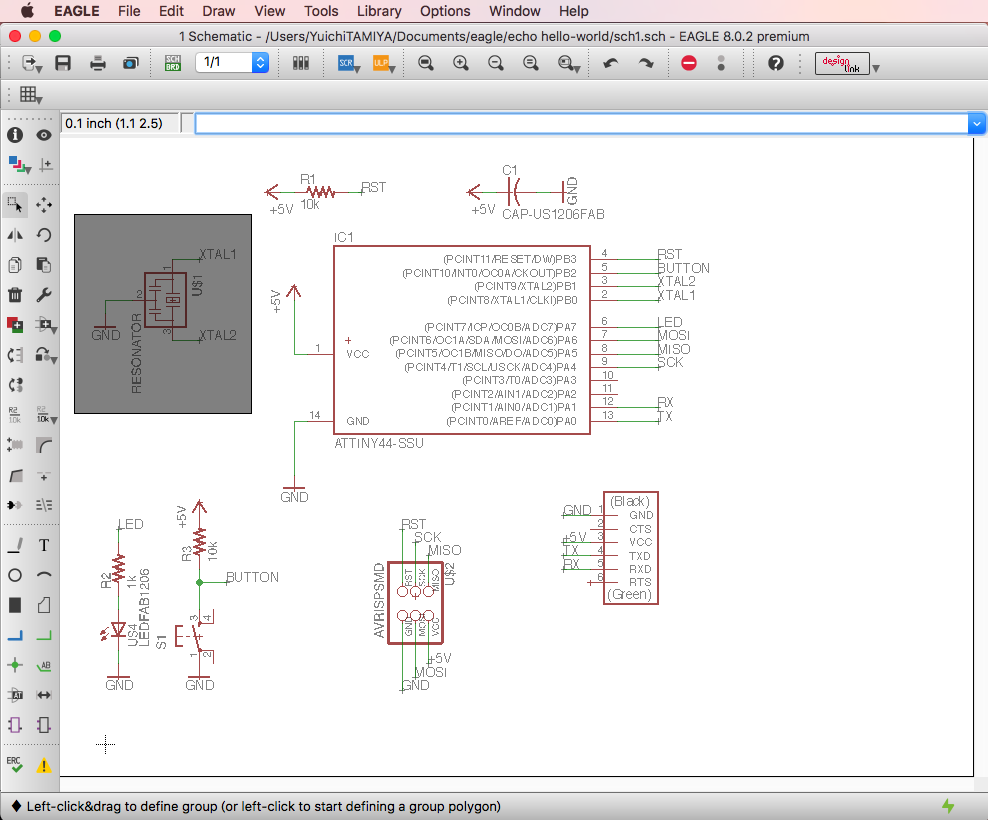Select the green Net tool
The width and height of the screenshot is (988, 820).
(43, 635)
